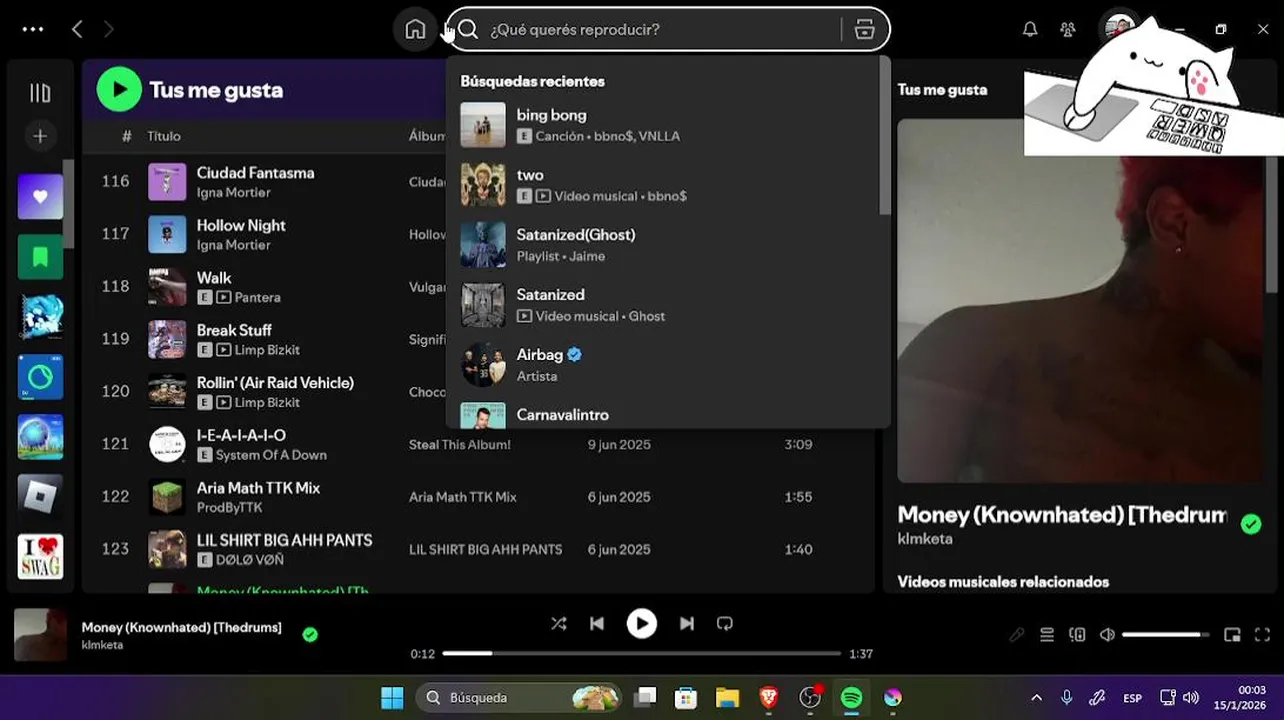Focus the '¿Qué querés reproducir?' search field

click(x=660, y=30)
